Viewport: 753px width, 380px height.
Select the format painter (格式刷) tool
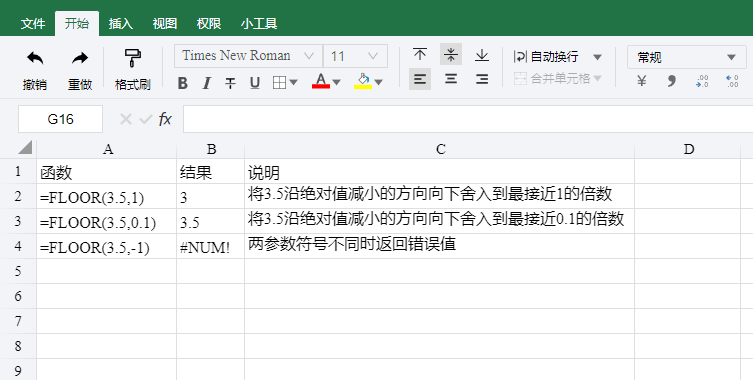tap(133, 58)
